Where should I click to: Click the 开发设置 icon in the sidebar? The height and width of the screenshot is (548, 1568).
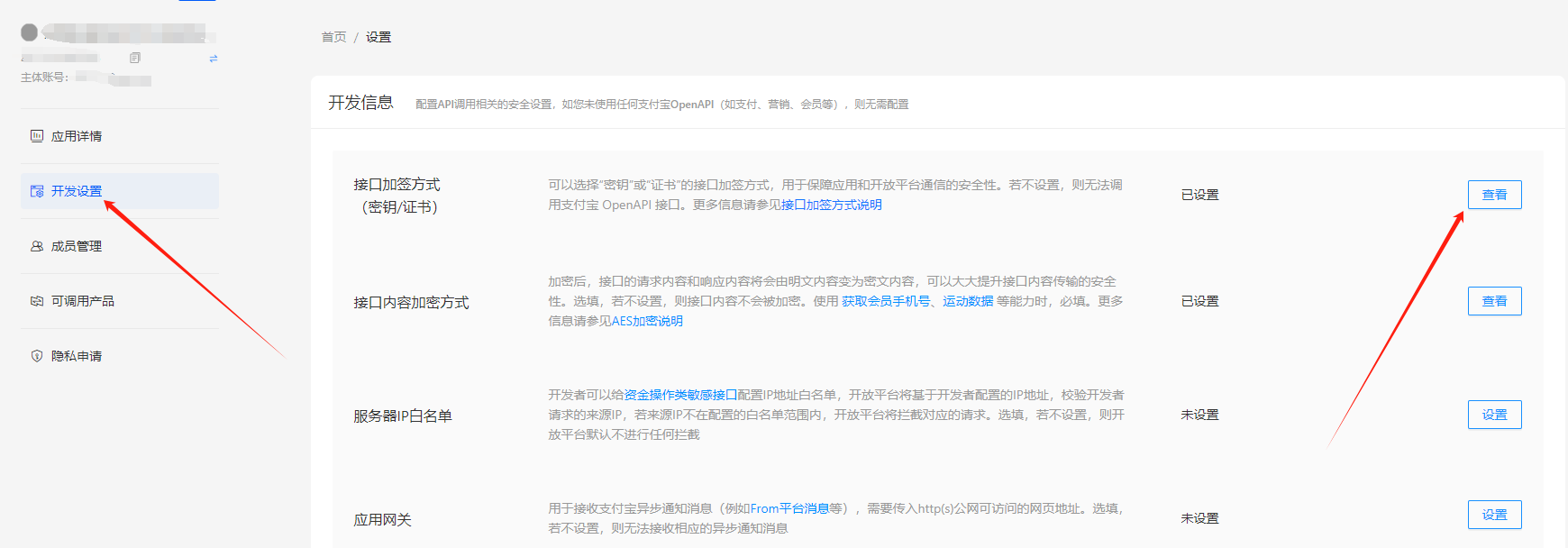click(37, 191)
